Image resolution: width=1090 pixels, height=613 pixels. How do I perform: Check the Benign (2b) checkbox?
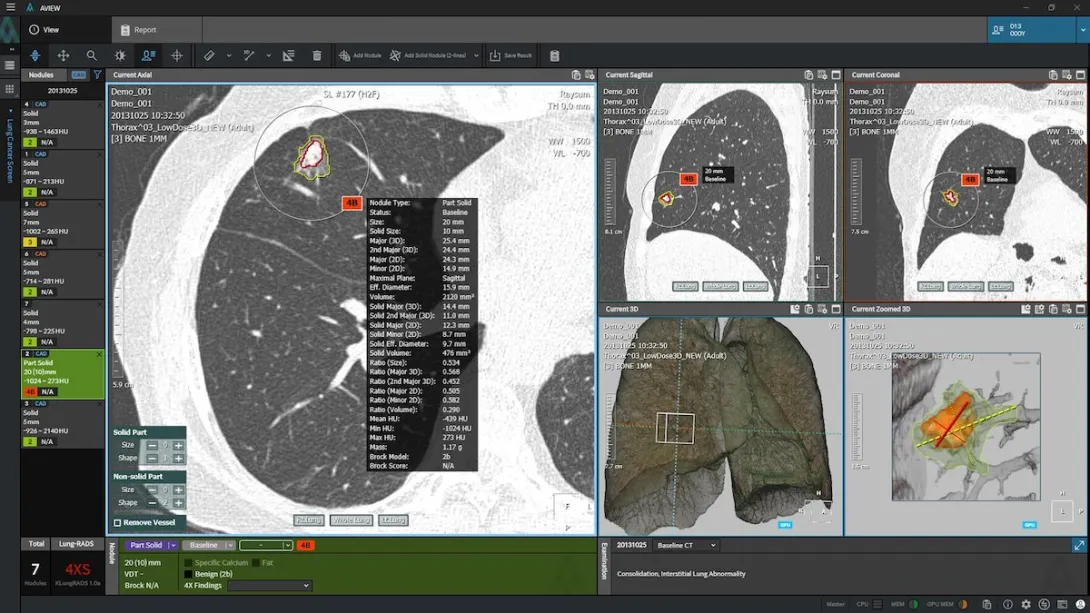point(188,576)
